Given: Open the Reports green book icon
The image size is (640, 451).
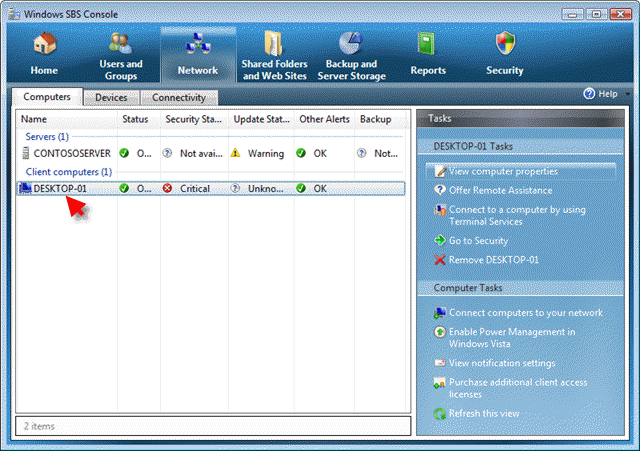Looking at the screenshot, I should (x=427, y=44).
